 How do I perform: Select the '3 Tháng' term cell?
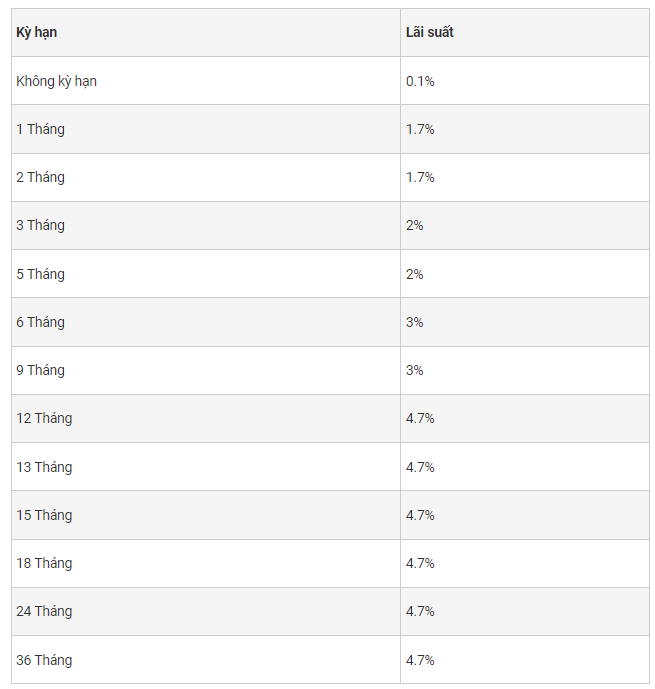coord(206,225)
